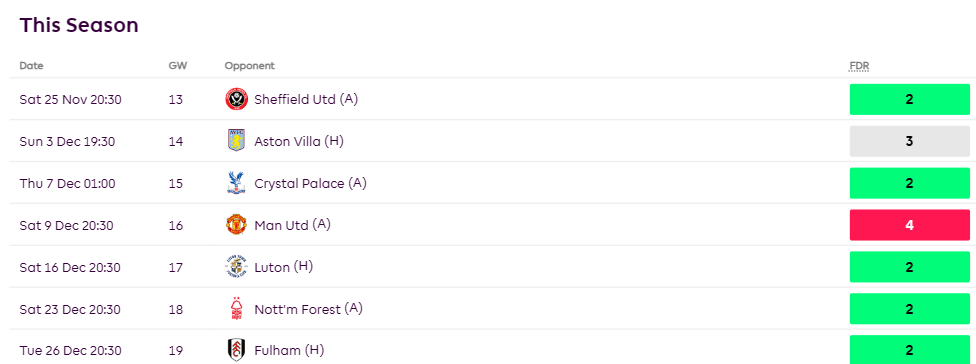Select the Aston Villa (H) opponent name

point(299,141)
